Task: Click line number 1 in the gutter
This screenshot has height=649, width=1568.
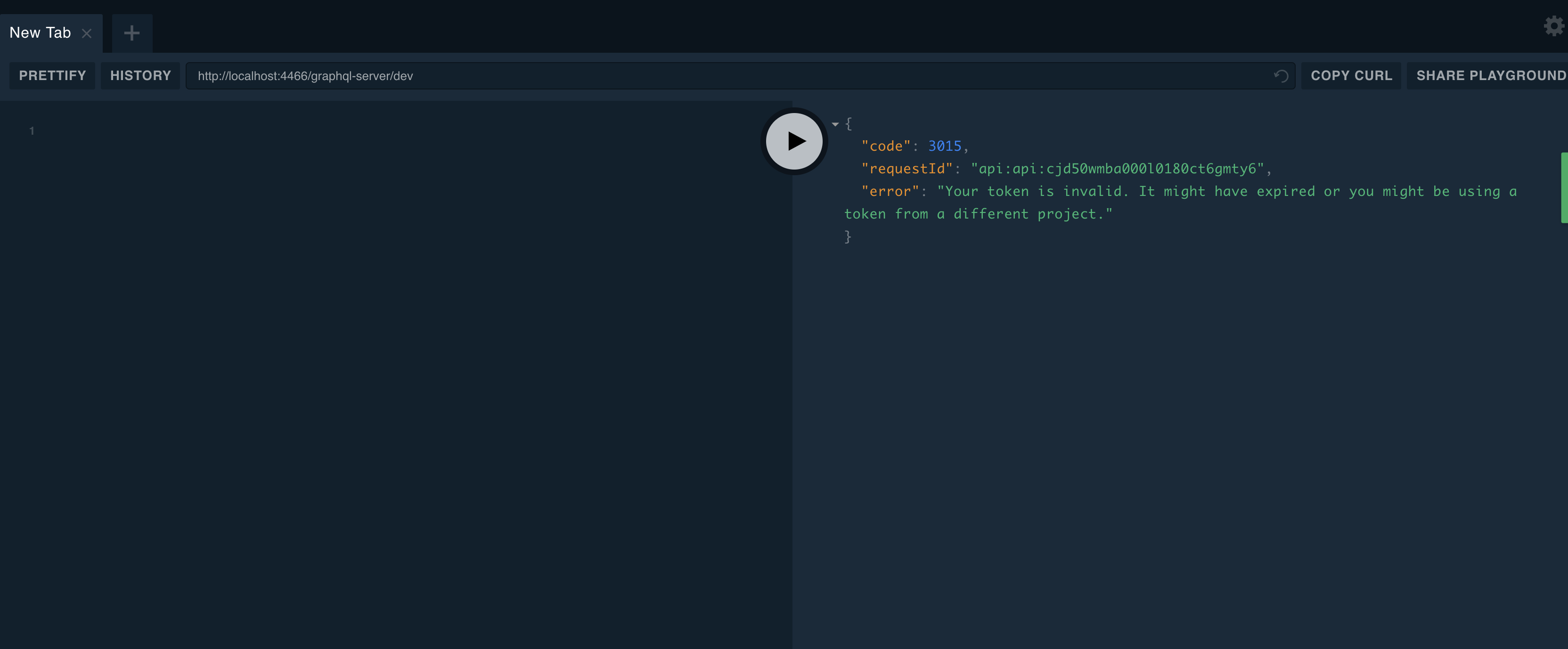Action: [x=32, y=131]
